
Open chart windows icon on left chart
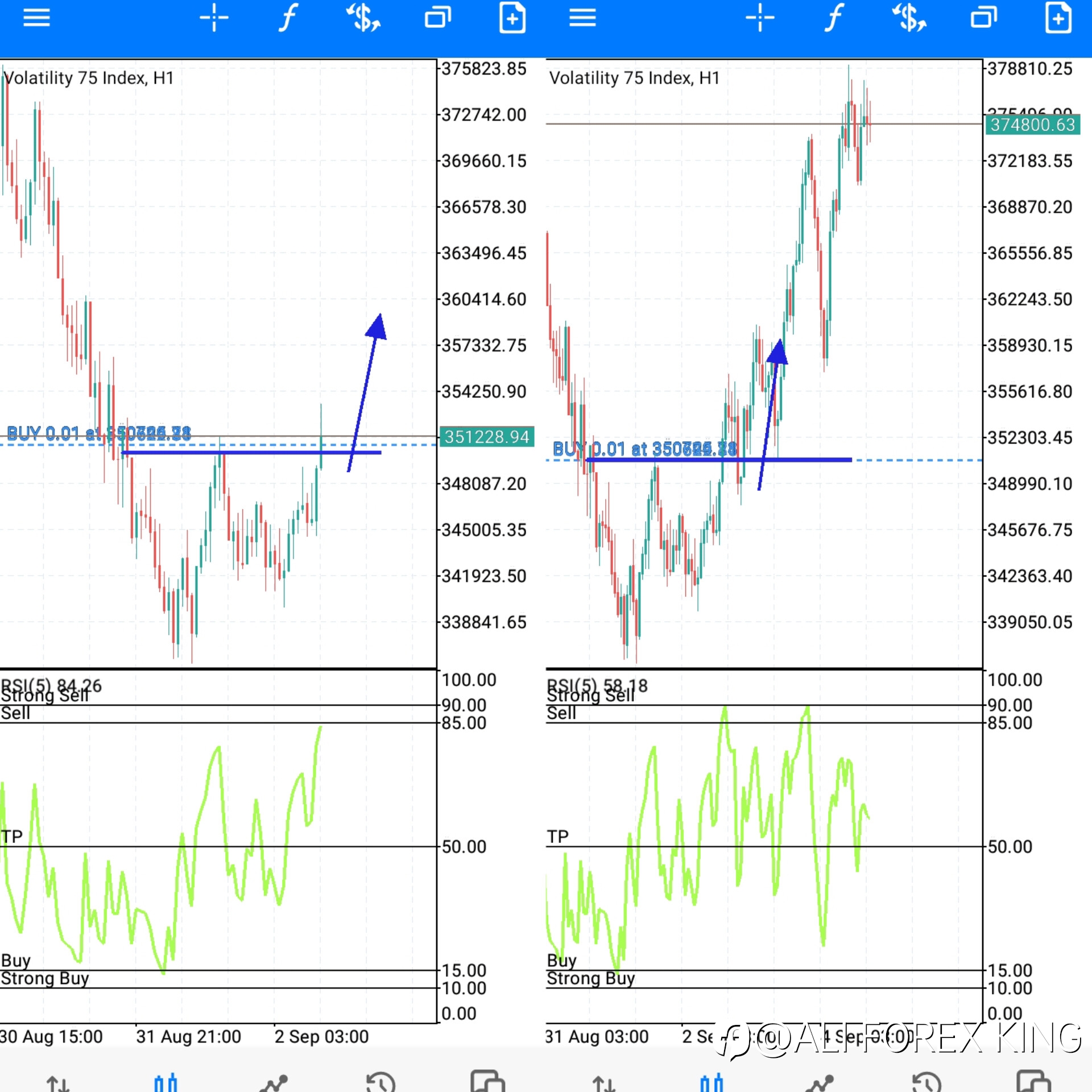tap(438, 18)
